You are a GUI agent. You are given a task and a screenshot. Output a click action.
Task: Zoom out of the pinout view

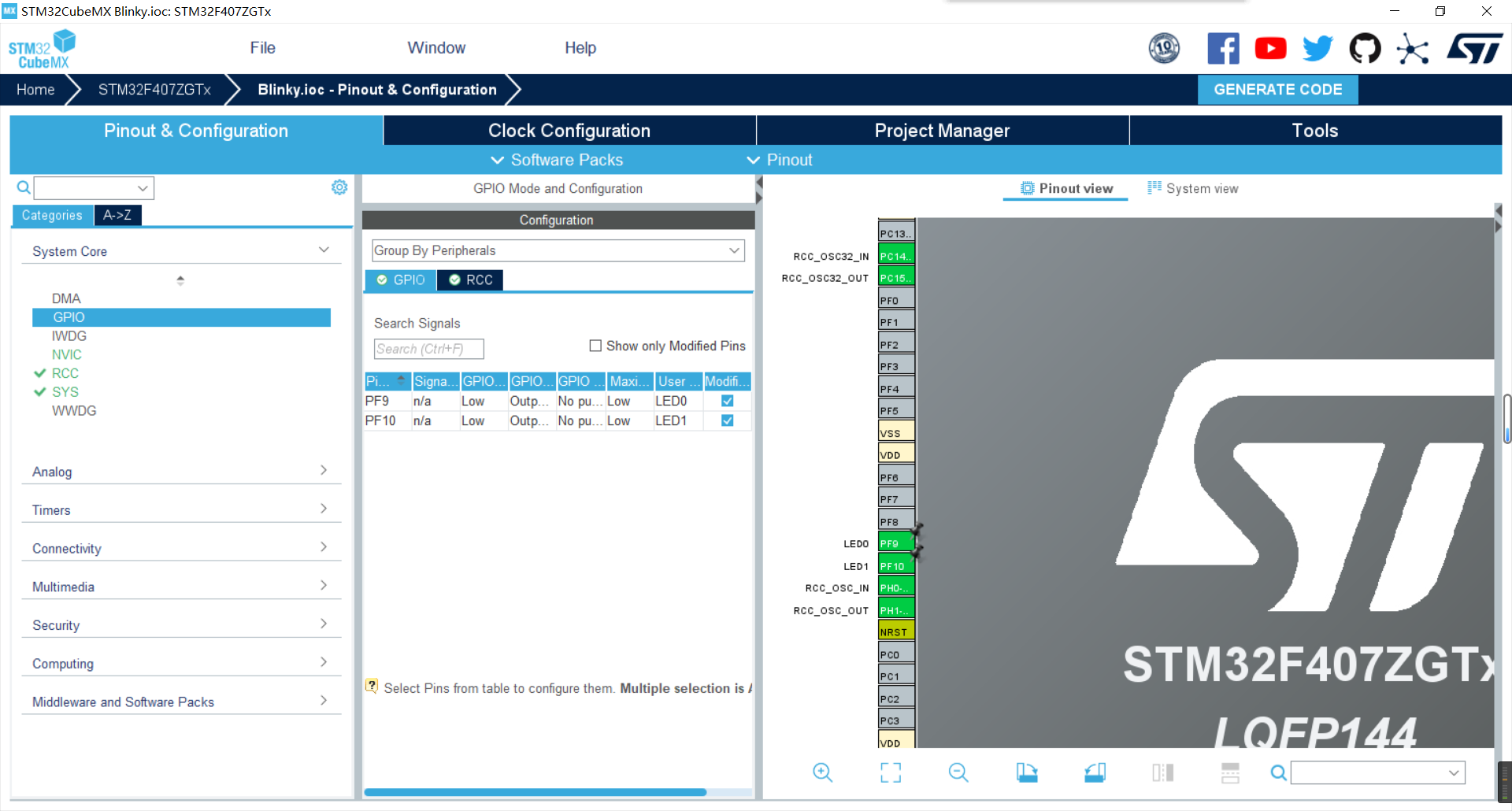(x=958, y=772)
